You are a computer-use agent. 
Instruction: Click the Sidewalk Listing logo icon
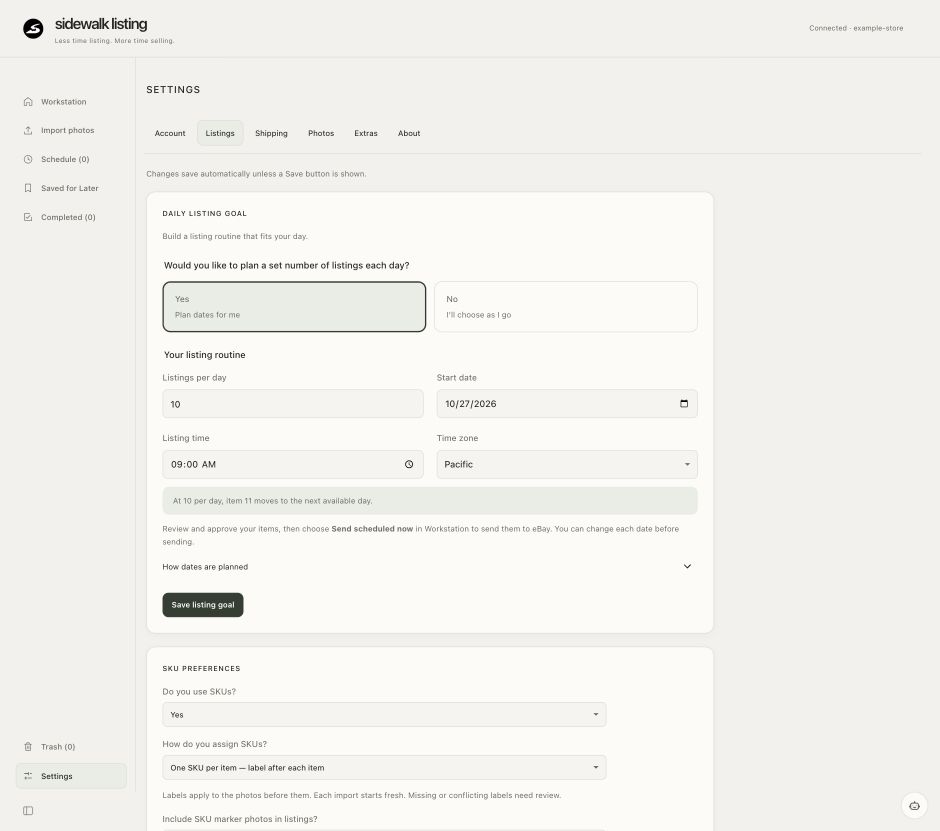click(33, 28)
